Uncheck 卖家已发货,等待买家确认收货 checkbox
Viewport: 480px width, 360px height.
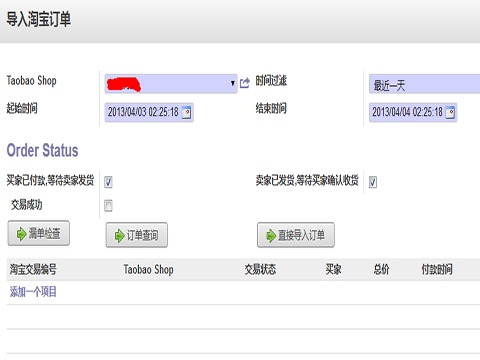pyautogui.click(x=373, y=182)
